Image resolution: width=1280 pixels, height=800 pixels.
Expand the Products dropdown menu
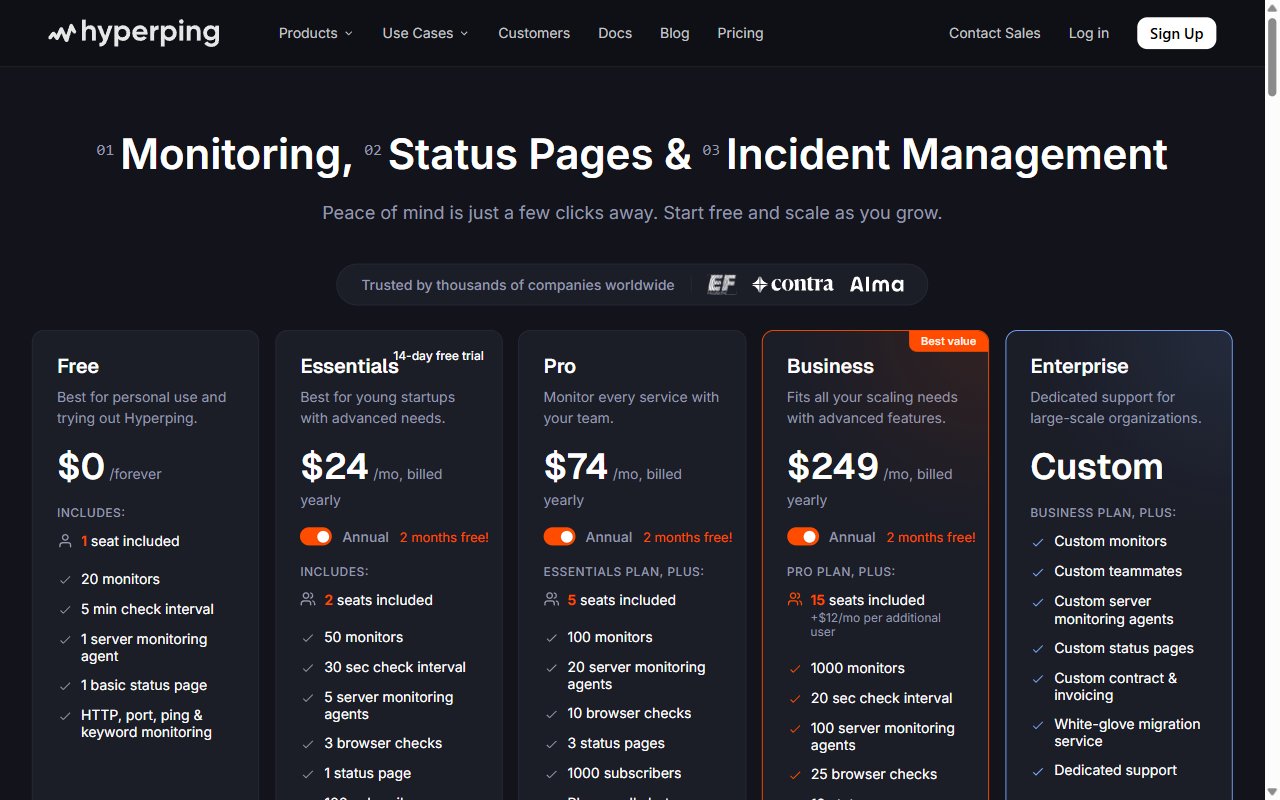[316, 33]
